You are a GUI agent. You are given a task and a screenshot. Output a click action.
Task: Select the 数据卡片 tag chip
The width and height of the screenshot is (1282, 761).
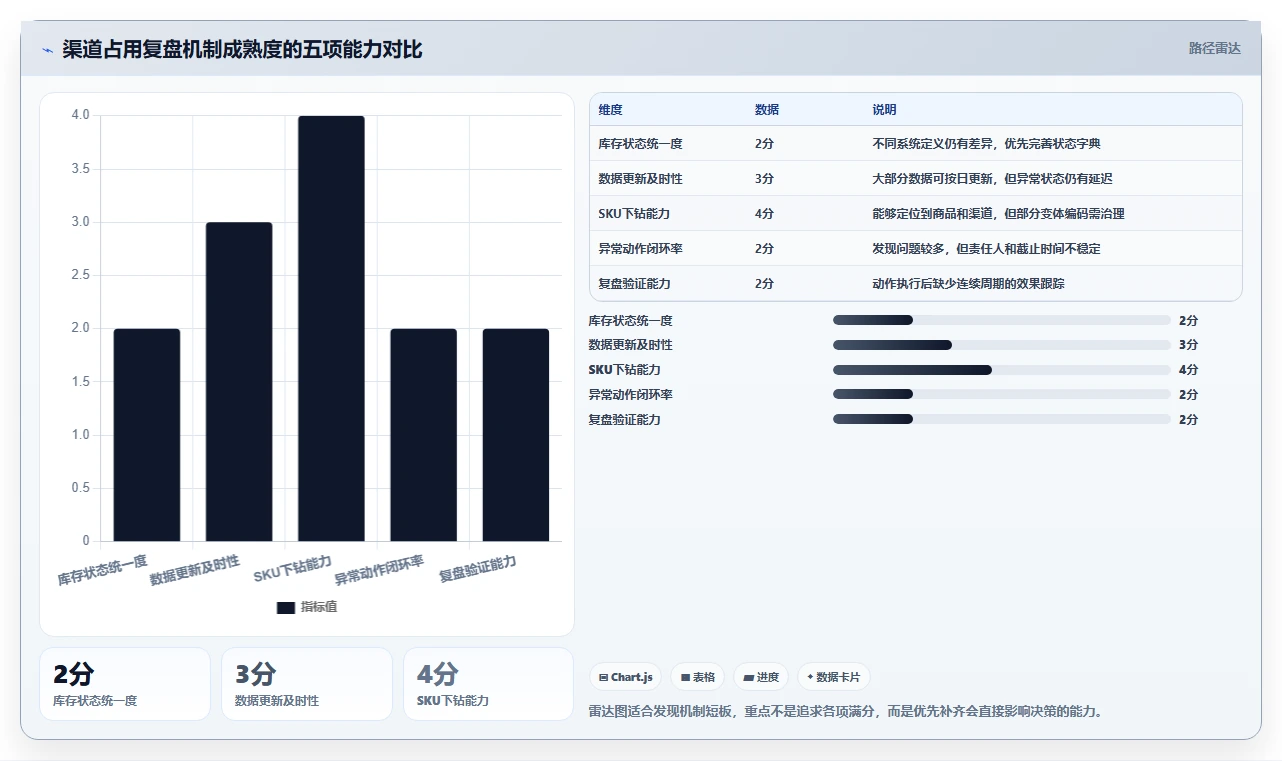click(833, 677)
